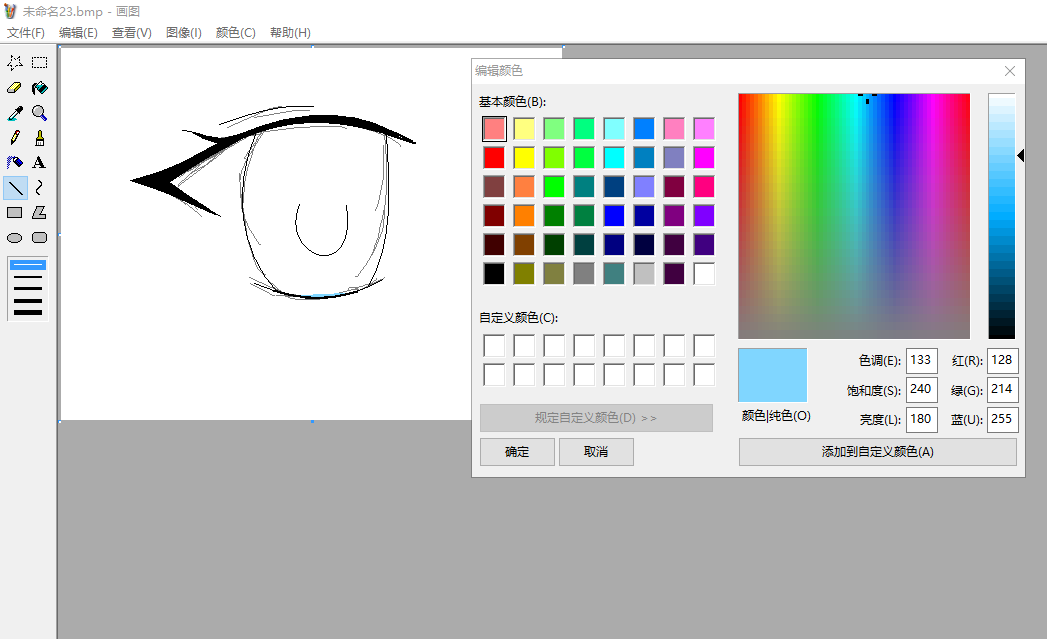Choose the Airbrush tool
The image size is (1047, 639).
click(15, 163)
